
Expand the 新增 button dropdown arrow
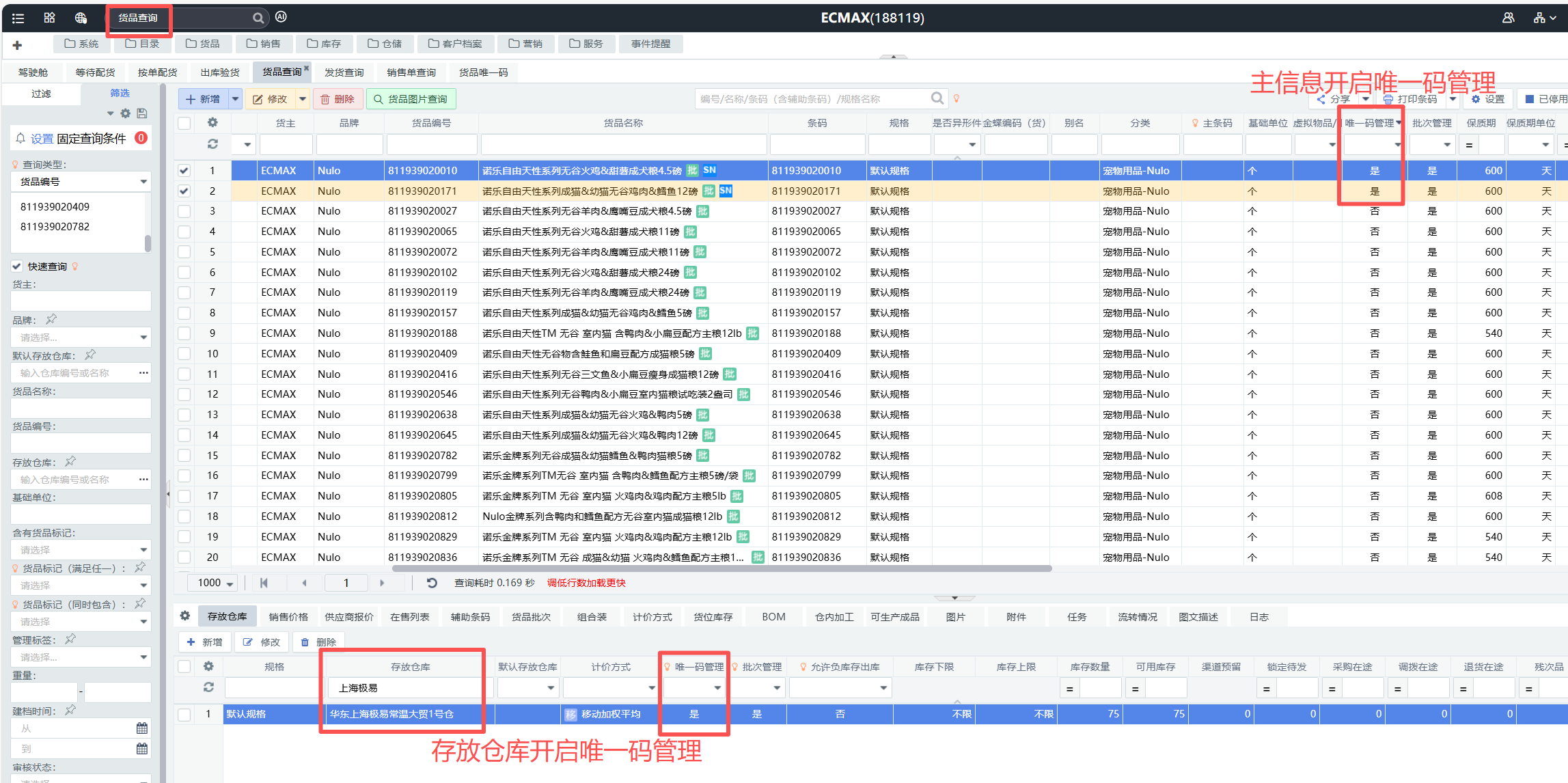coord(235,99)
